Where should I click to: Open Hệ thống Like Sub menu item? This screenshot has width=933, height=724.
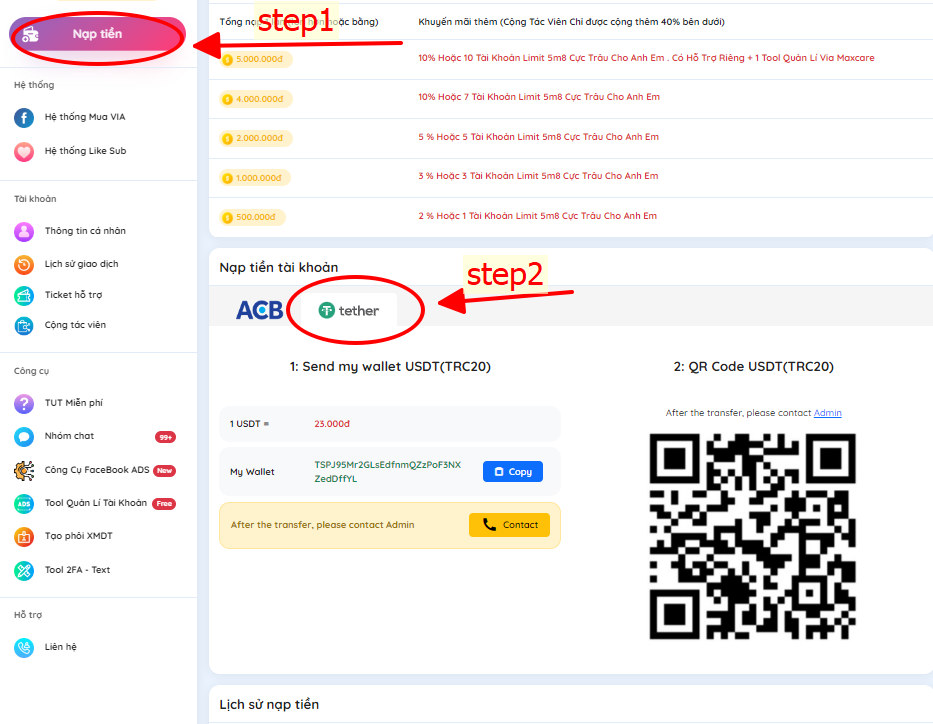(x=86, y=151)
